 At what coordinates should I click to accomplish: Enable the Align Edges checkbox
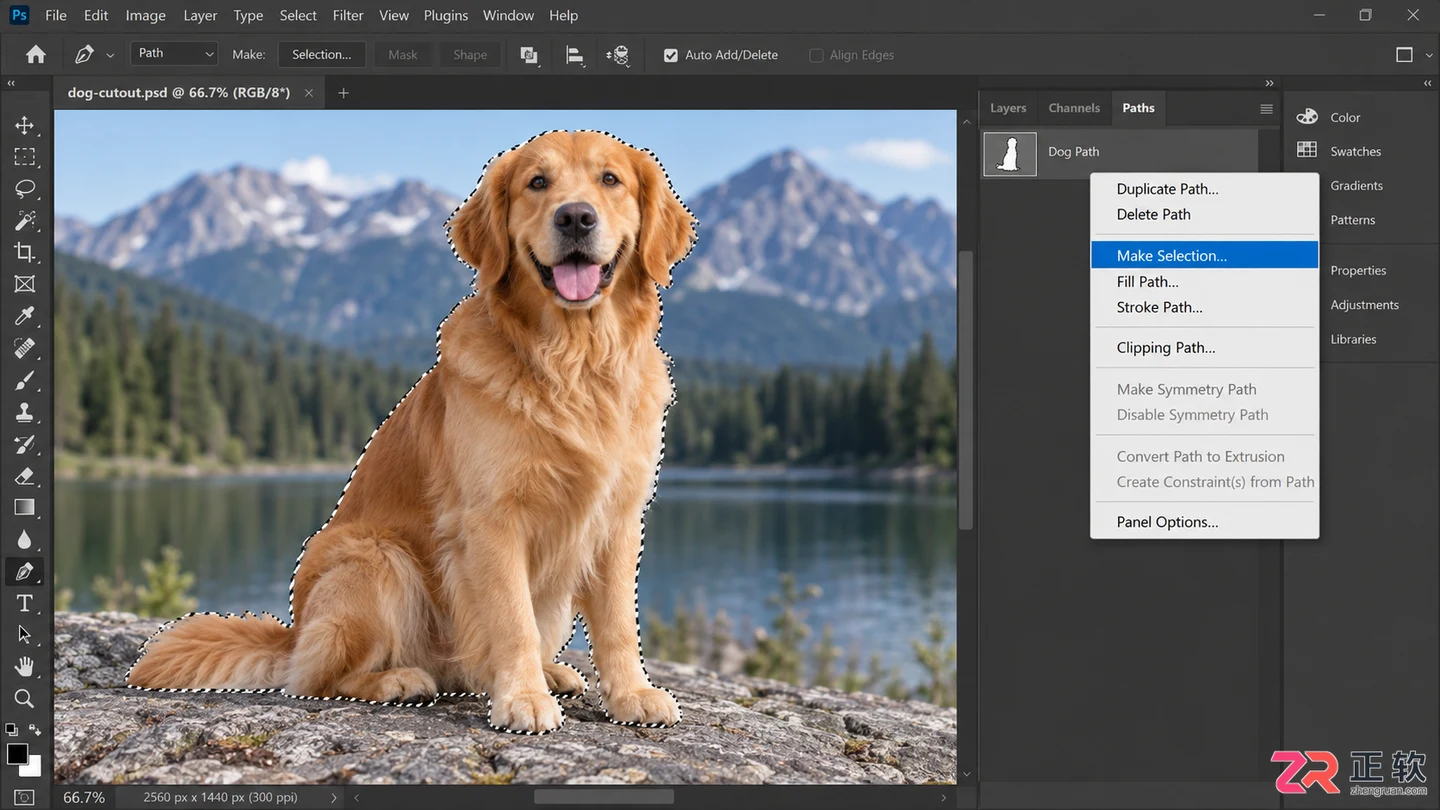tap(816, 55)
